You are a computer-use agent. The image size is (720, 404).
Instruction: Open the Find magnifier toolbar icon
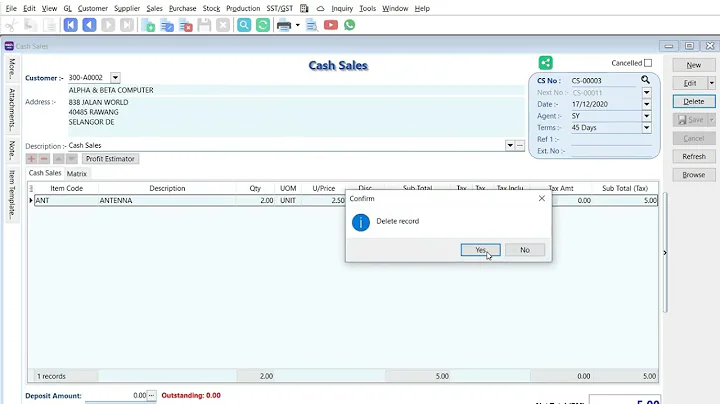[244, 25]
